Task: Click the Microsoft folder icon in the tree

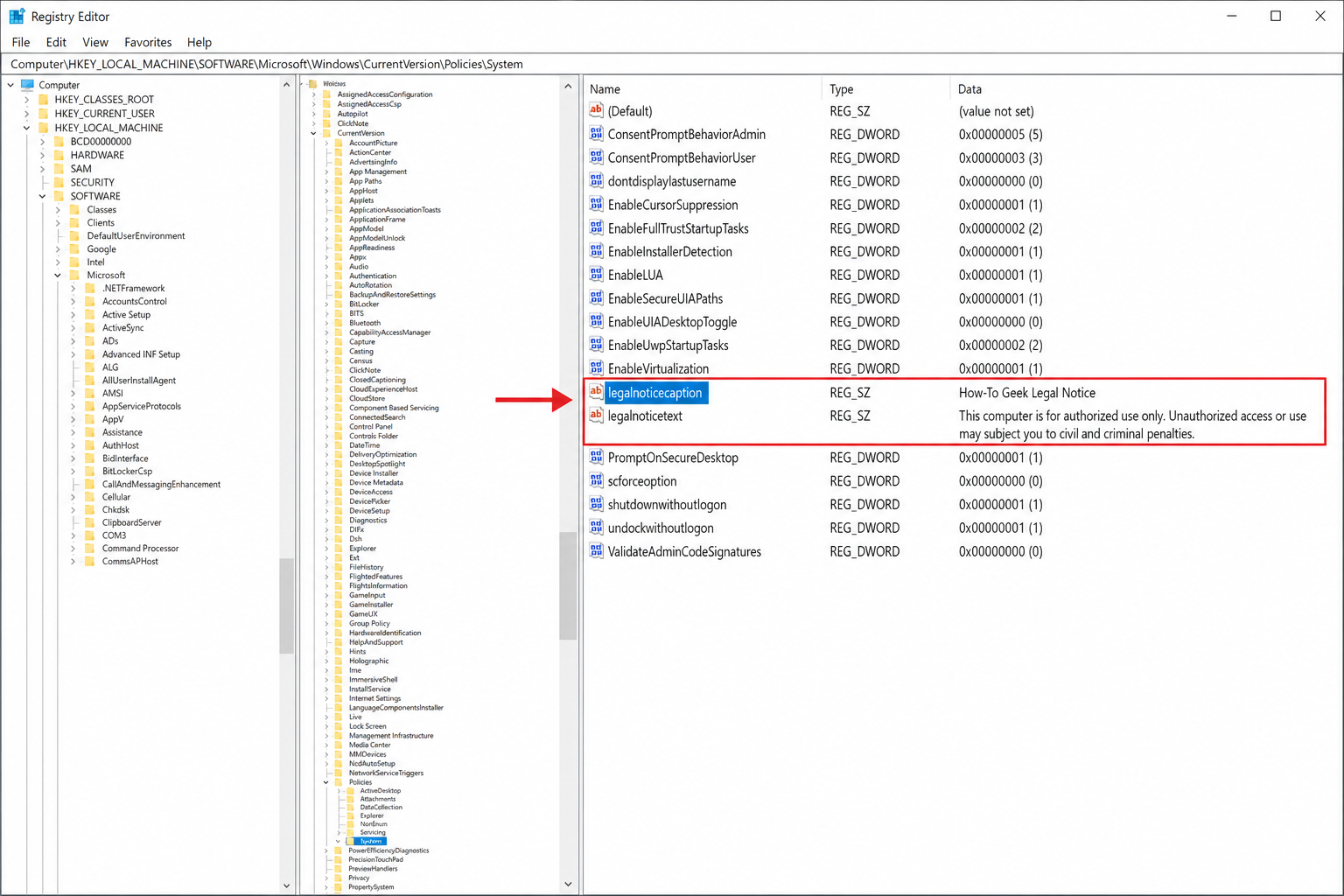Action: point(75,275)
